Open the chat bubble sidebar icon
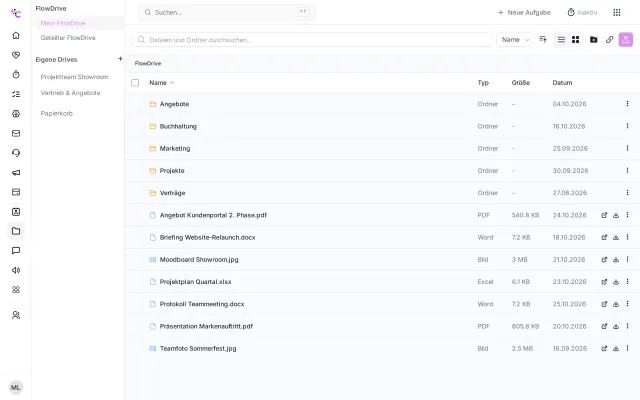Viewport: 640px width, 400px height. (16, 251)
